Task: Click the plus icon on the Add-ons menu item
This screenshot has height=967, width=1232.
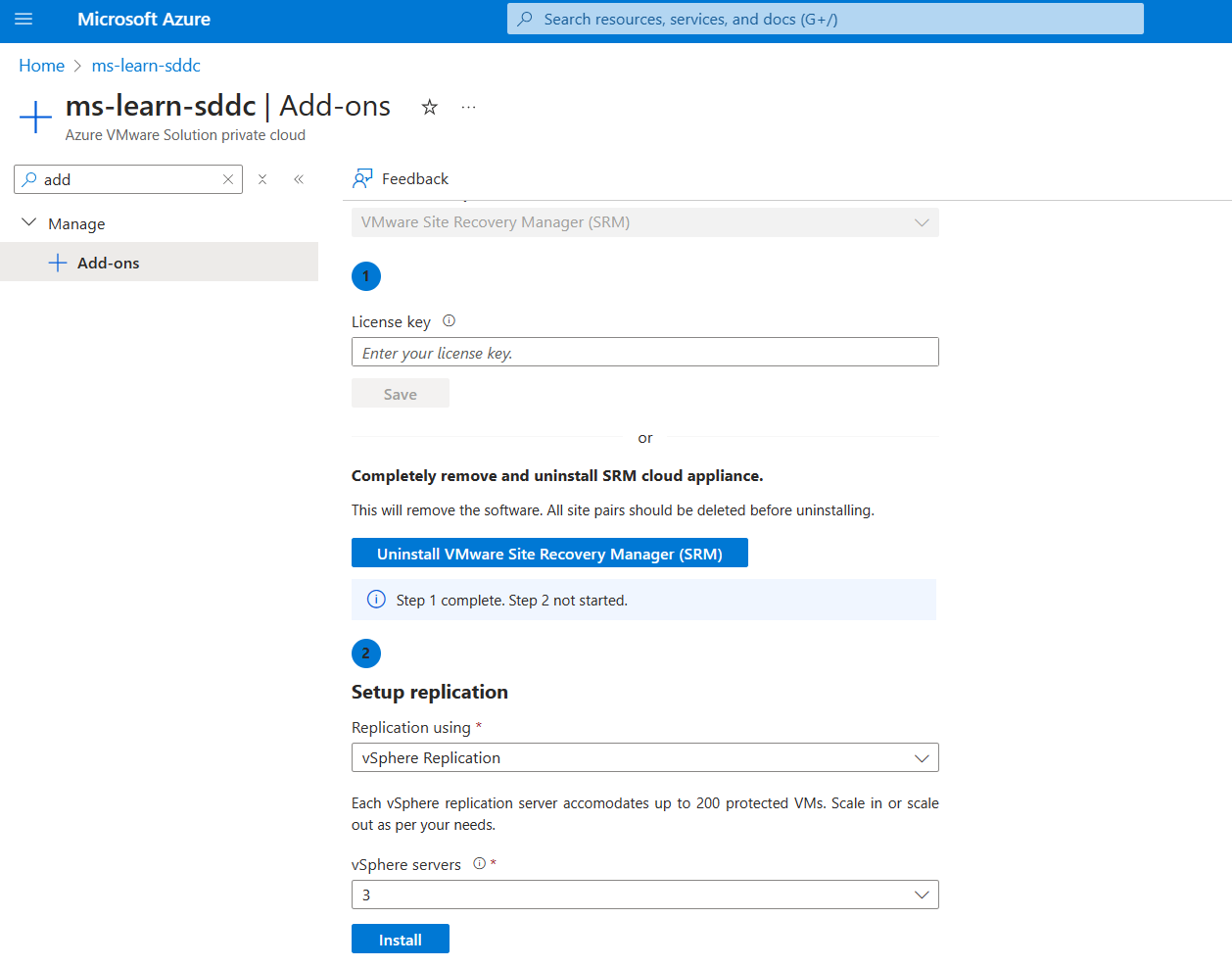Action: pyautogui.click(x=58, y=263)
